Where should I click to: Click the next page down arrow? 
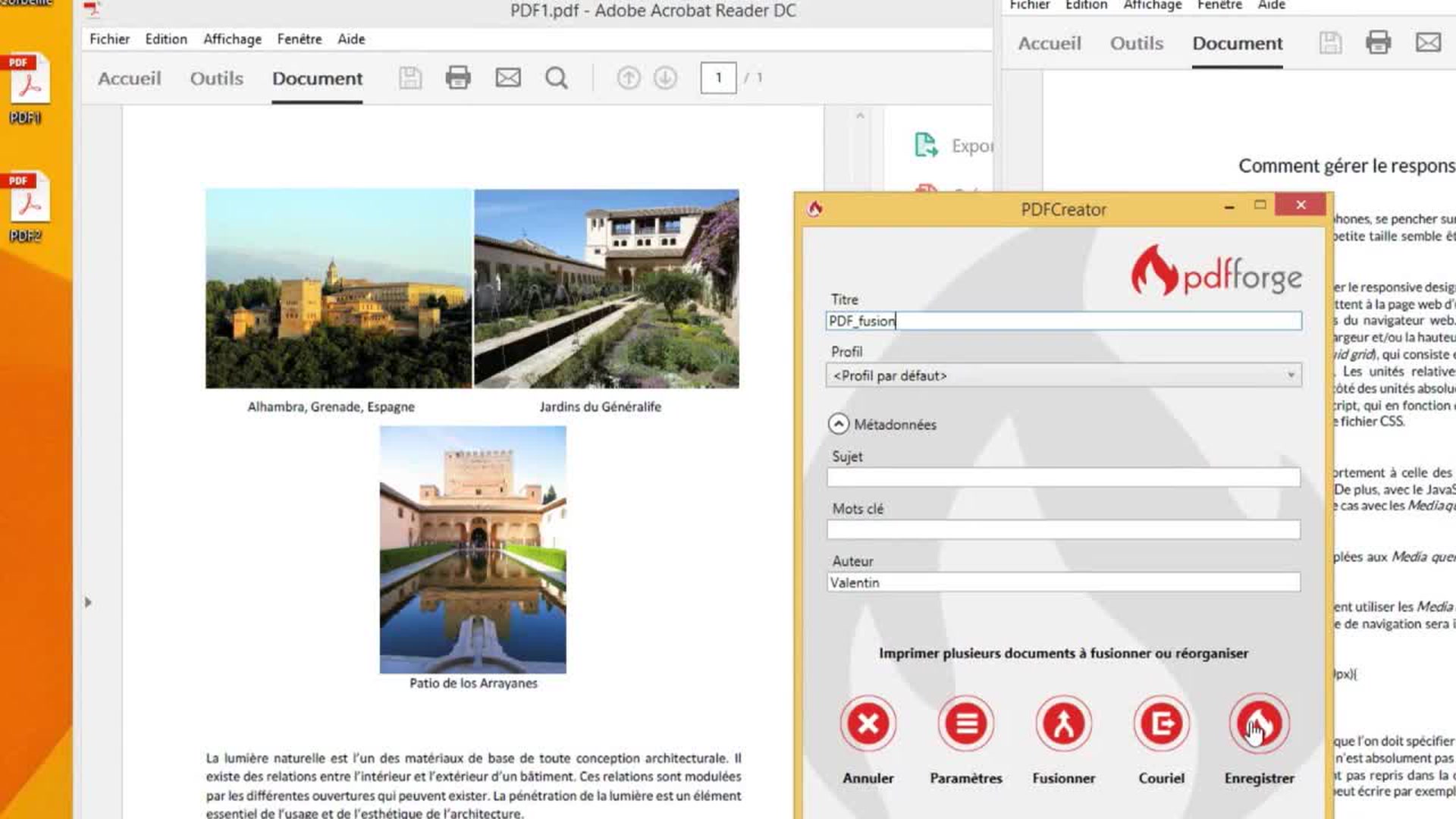tap(664, 77)
